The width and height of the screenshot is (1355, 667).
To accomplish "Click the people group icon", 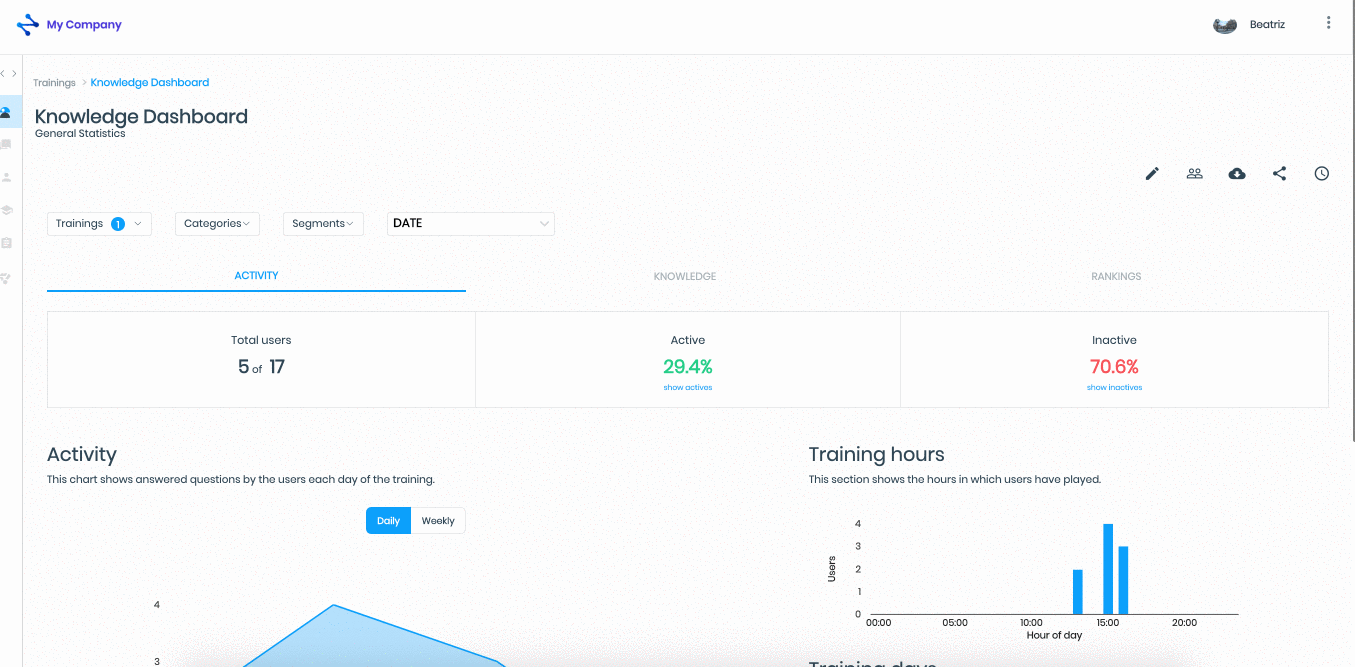I will coord(1194,174).
